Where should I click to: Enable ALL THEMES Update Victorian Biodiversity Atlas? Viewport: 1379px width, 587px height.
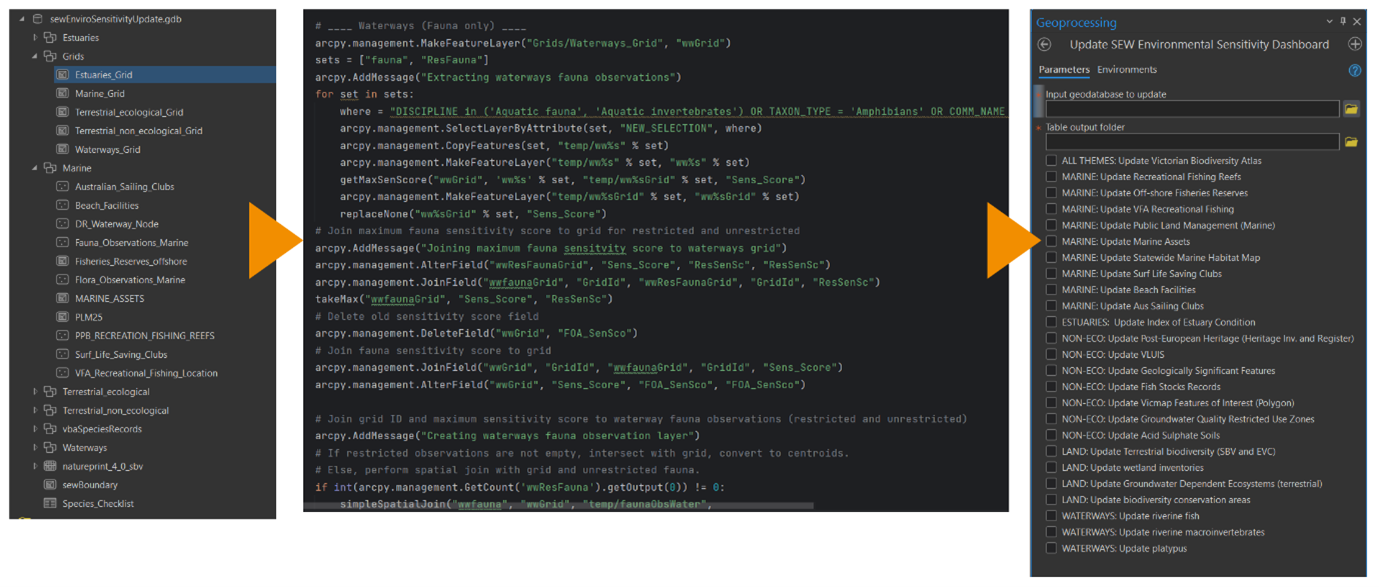pos(1051,161)
